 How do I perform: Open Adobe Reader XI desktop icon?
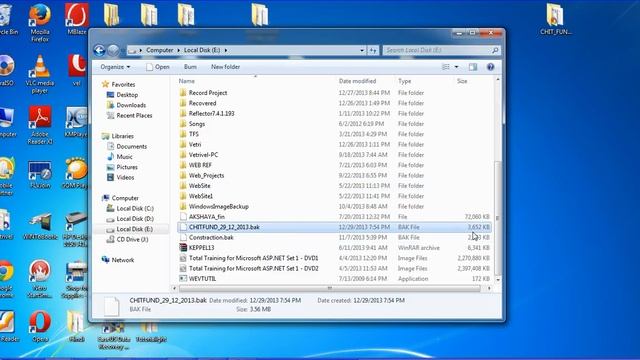pos(40,125)
